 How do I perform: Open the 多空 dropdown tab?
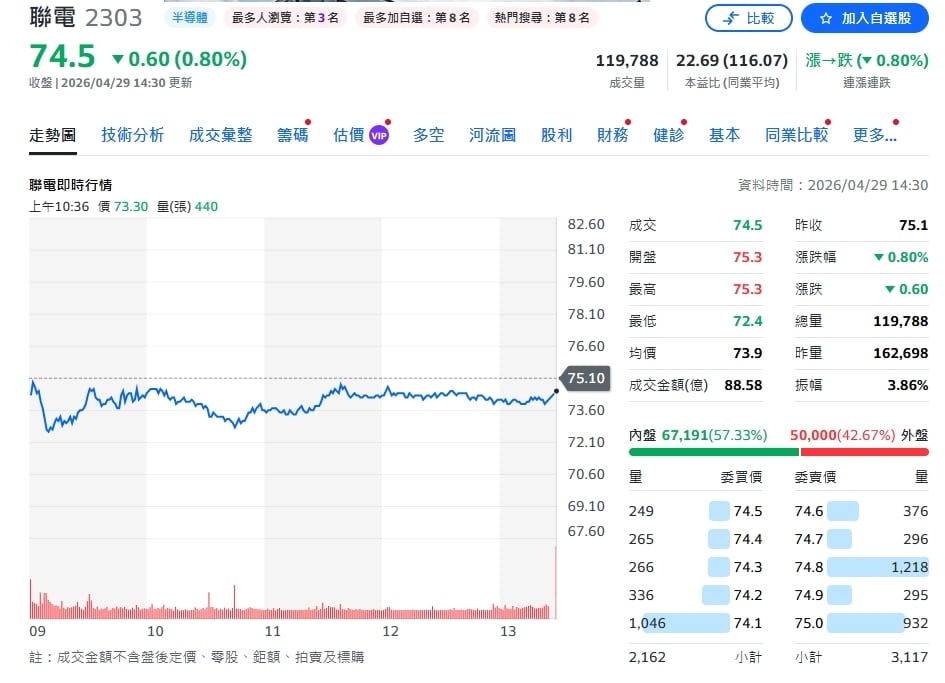coord(428,134)
